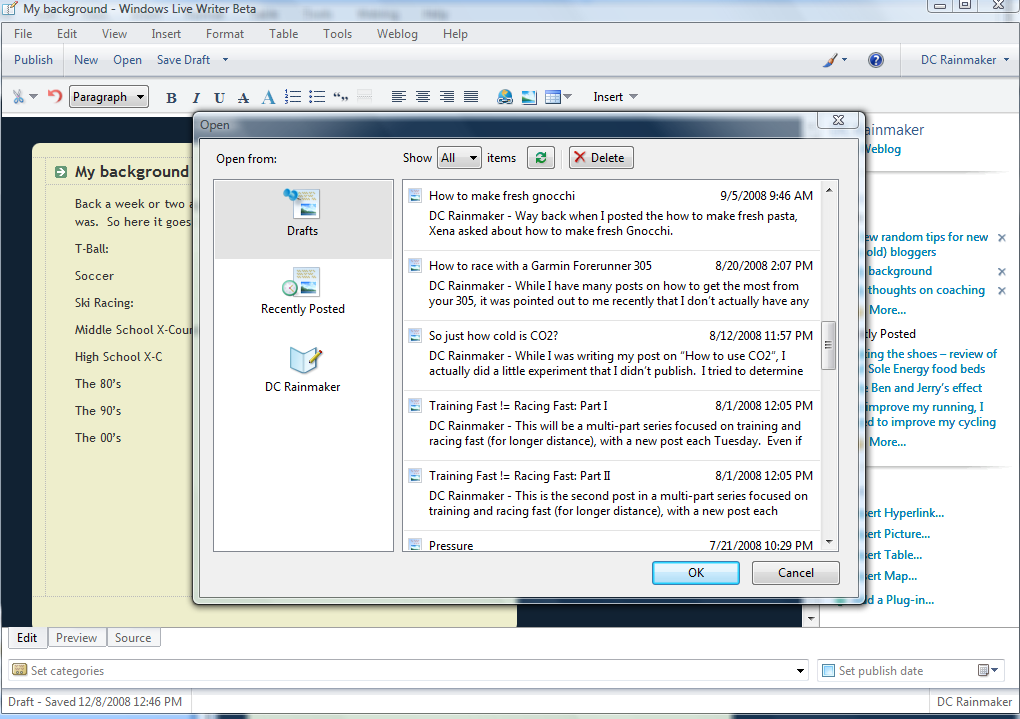This screenshot has height=719, width=1020.
Task: Apply block quote formatting
Action: (341, 97)
